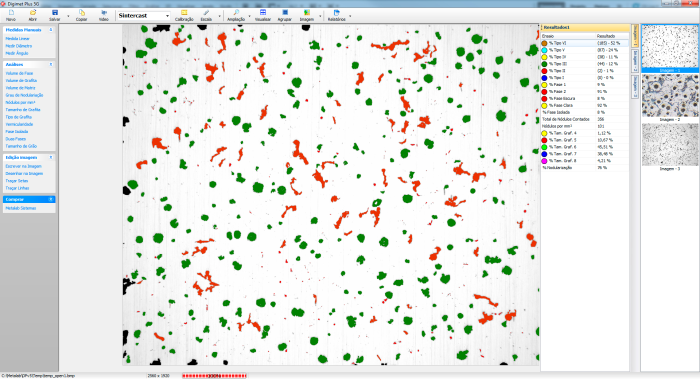Image resolution: width=700 pixels, height=379 pixels.
Task: Open the Calibração tool
Action: pos(184,12)
